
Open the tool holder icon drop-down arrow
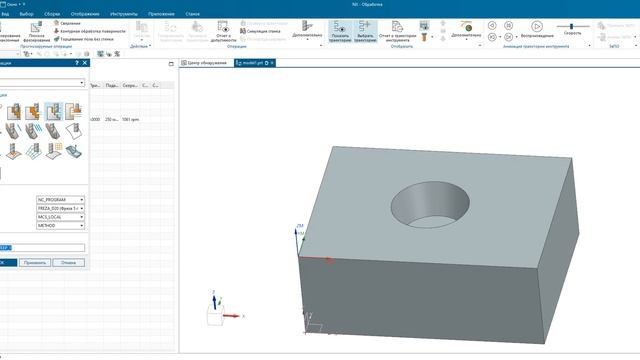click(x=432, y=37)
